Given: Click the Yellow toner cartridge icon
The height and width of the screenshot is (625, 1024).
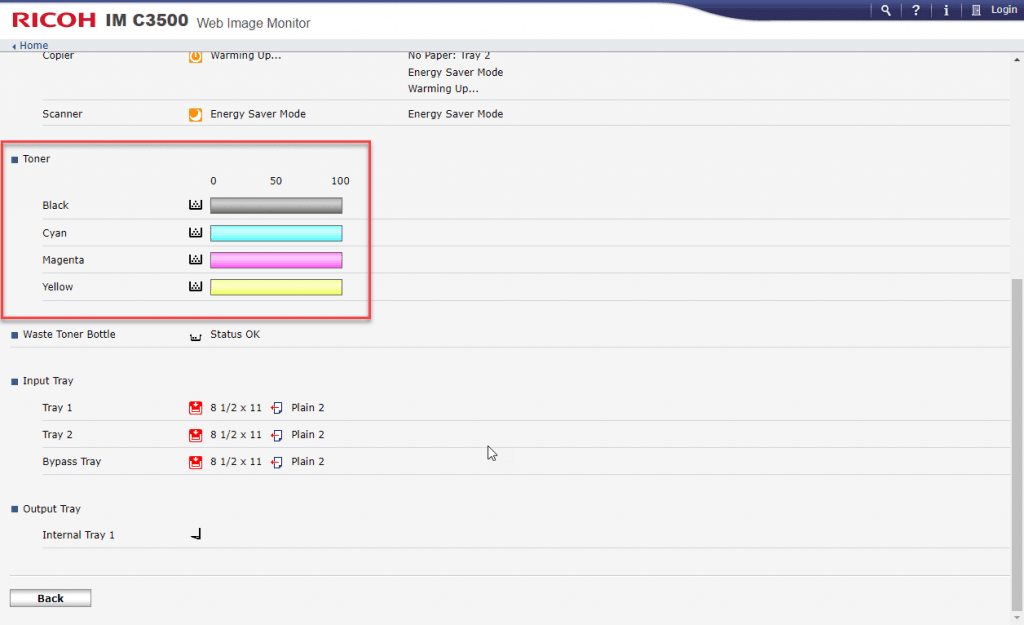Looking at the screenshot, I should tap(195, 286).
